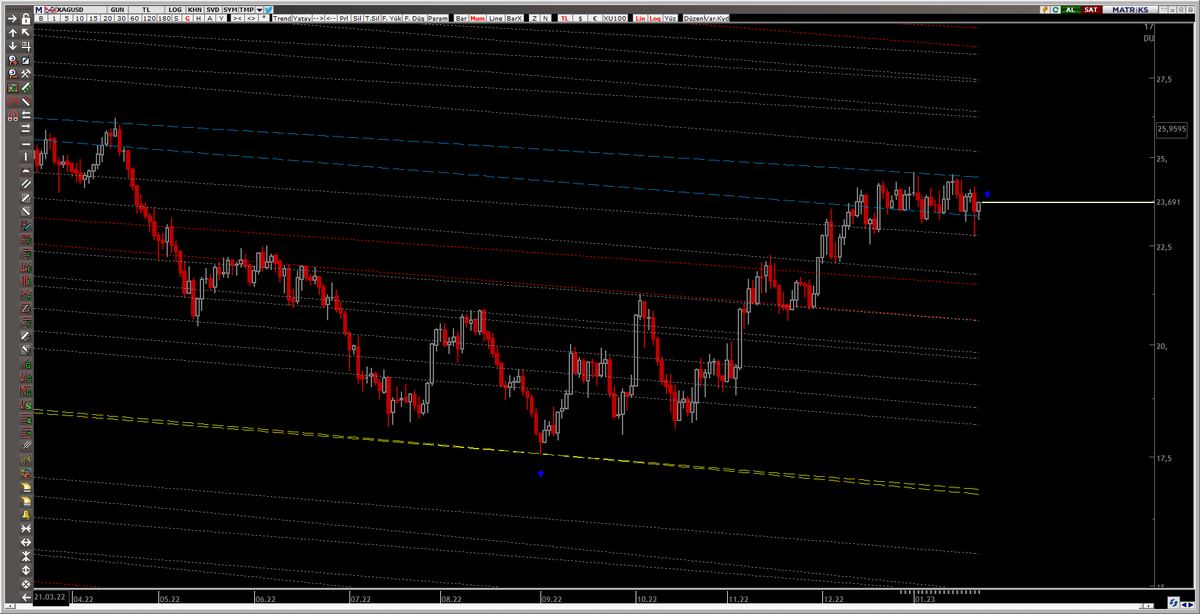Click the T.Sil delete-all button
The height and width of the screenshot is (614, 1200).
pos(371,18)
